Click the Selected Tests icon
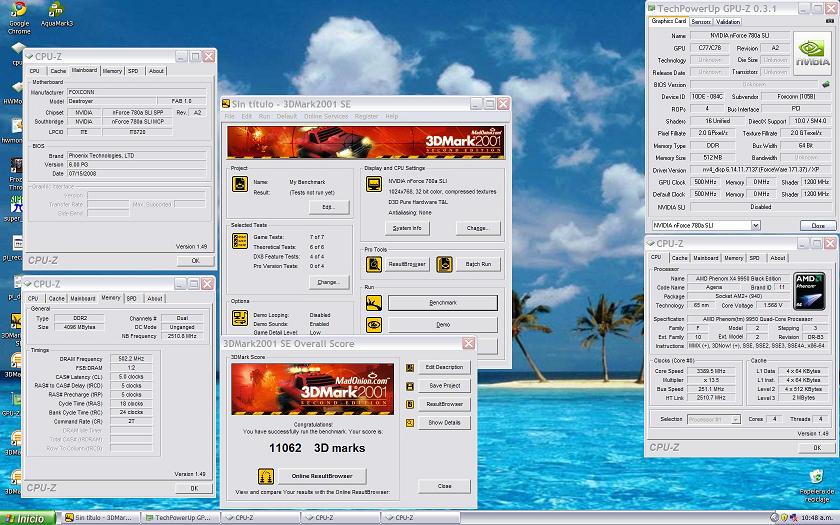Image resolution: width=840 pixels, height=525 pixels. (x=239, y=241)
